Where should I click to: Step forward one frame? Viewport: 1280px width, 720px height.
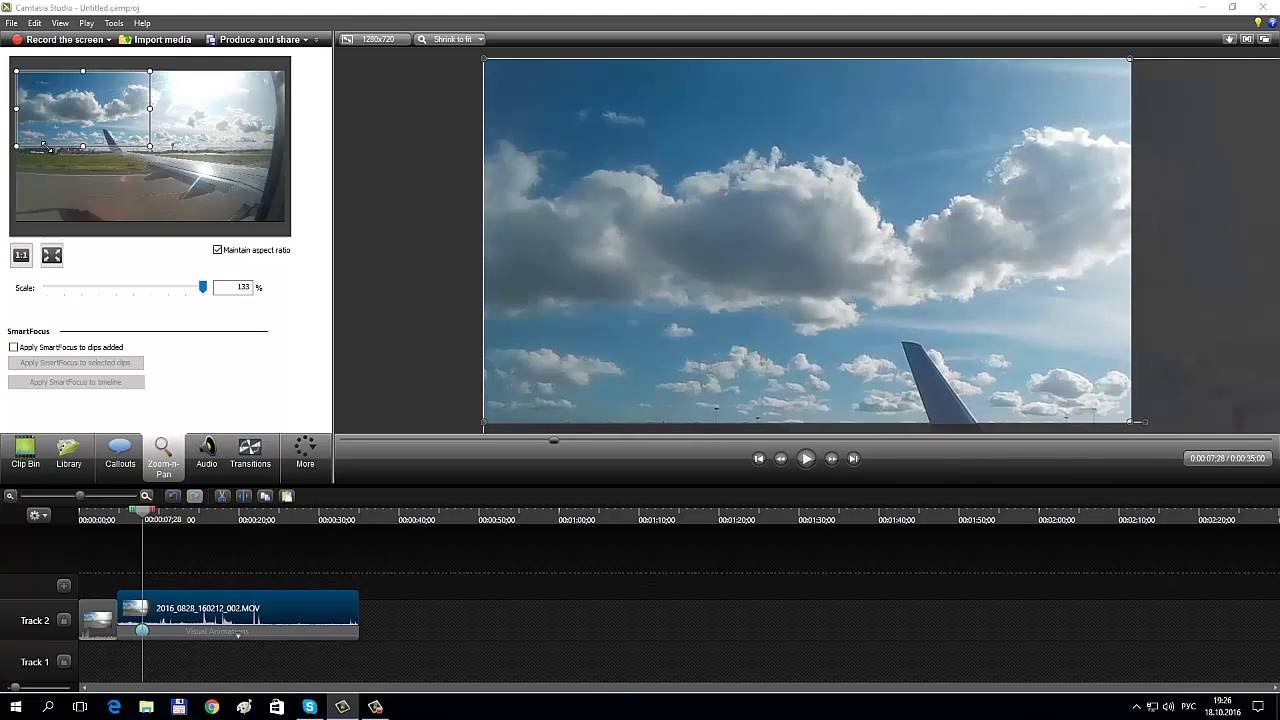[x=831, y=459]
